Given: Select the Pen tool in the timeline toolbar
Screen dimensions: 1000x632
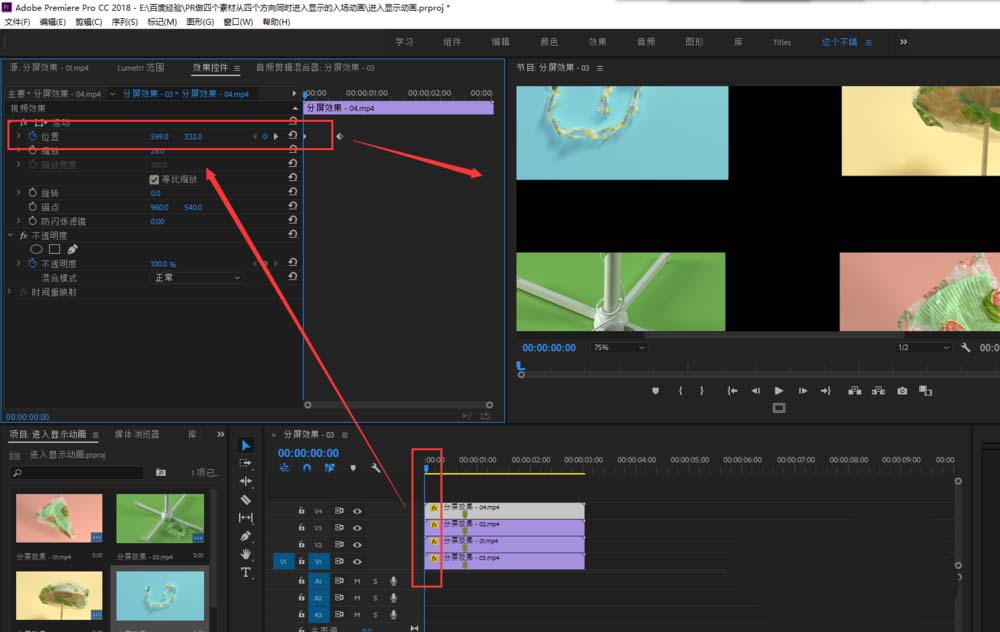Looking at the screenshot, I should pyautogui.click(x=246, y=536).
